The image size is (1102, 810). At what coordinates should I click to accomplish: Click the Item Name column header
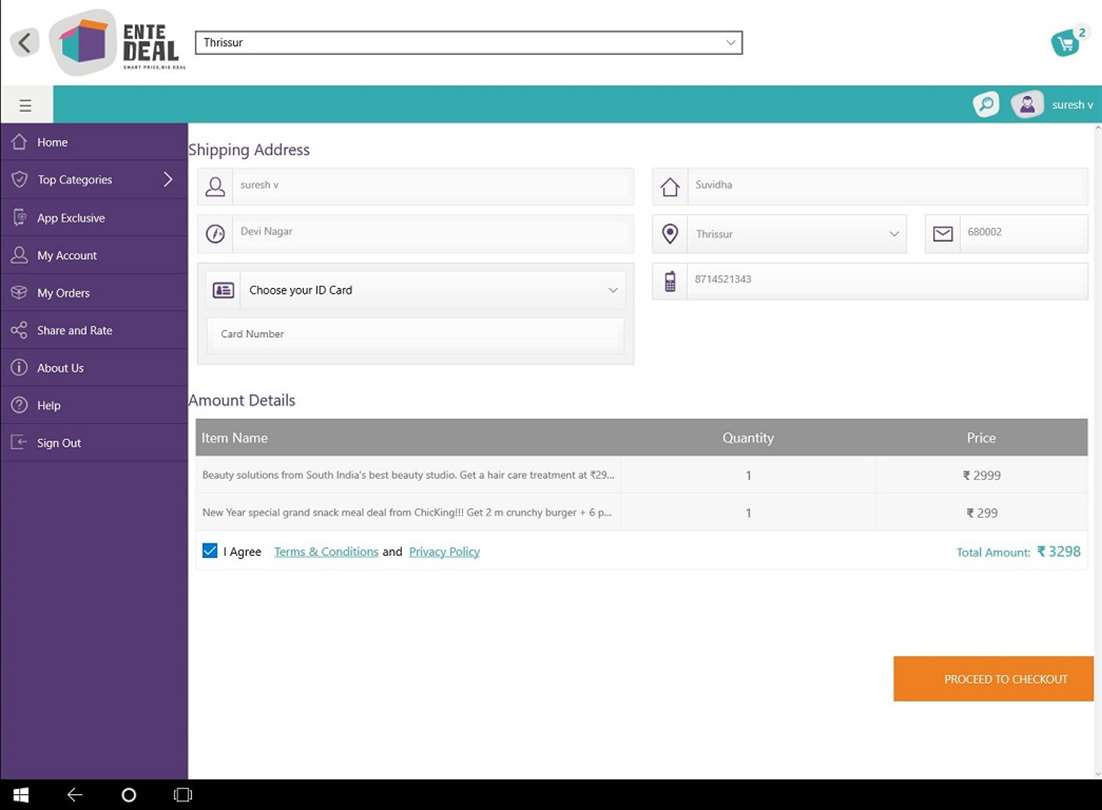tap(234, 438)
